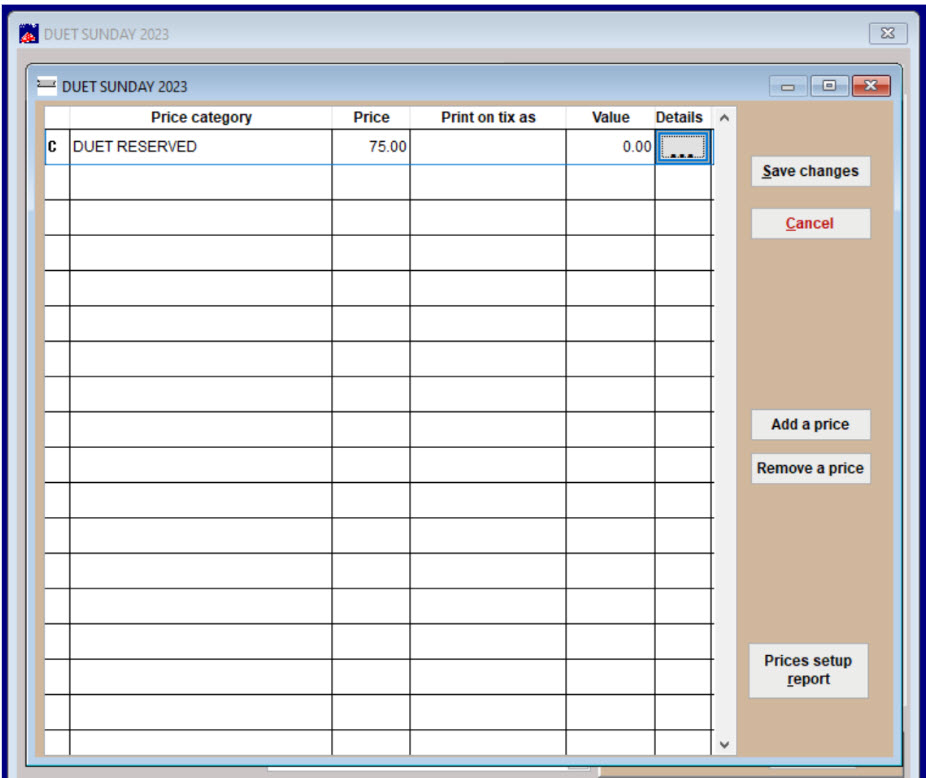Add a price to the list
Image resolution: width=926 pixels, height=778 pixels.
(x=810, y=424)
